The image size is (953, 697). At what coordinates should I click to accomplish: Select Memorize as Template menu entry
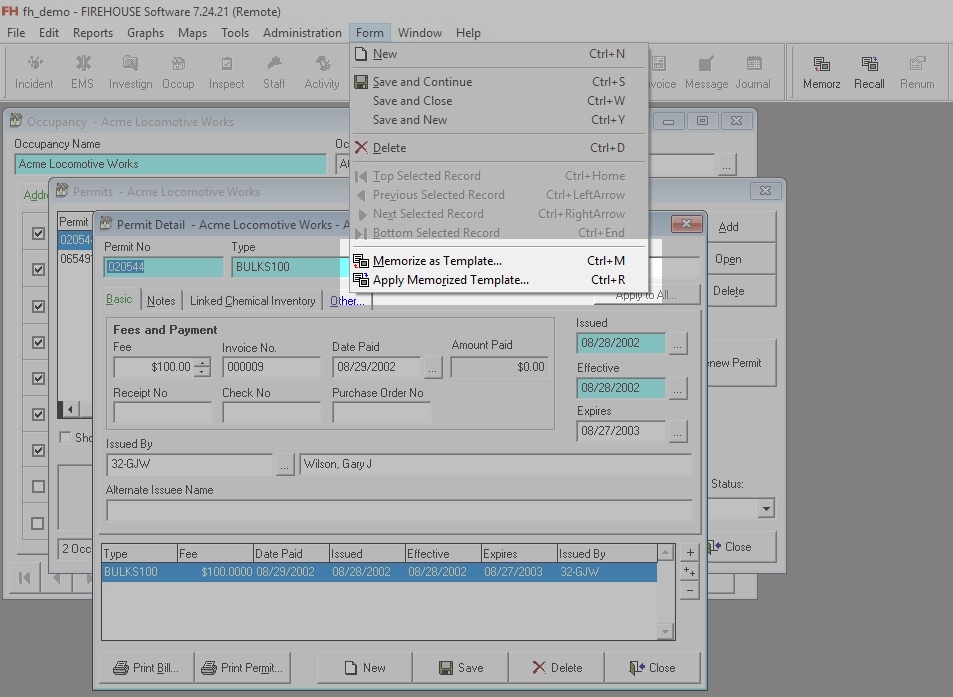[499, 261]
